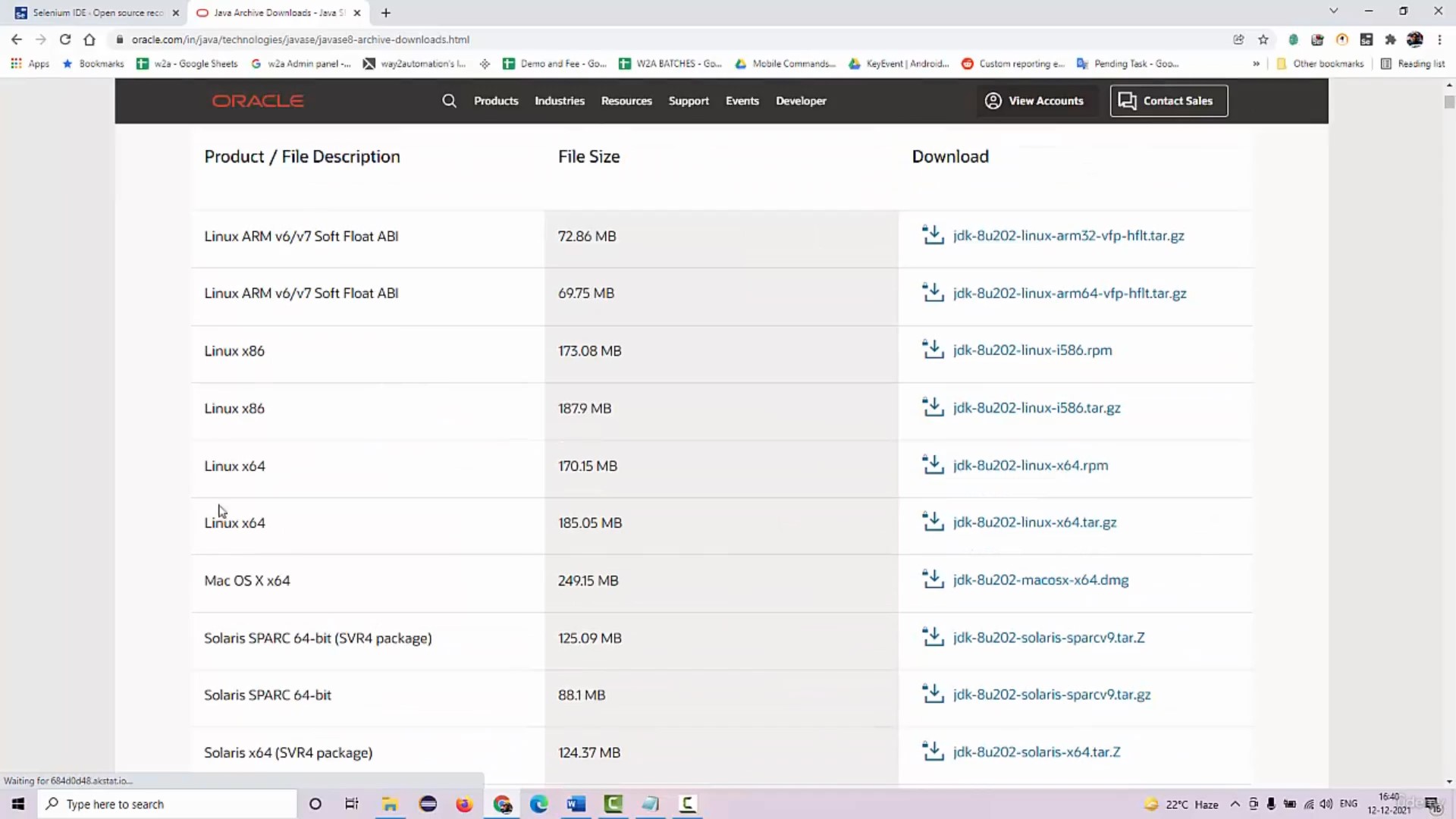Open the w2a - Google Sheets bookmark
Screen dimensions: 1456x819
[187, 64]
